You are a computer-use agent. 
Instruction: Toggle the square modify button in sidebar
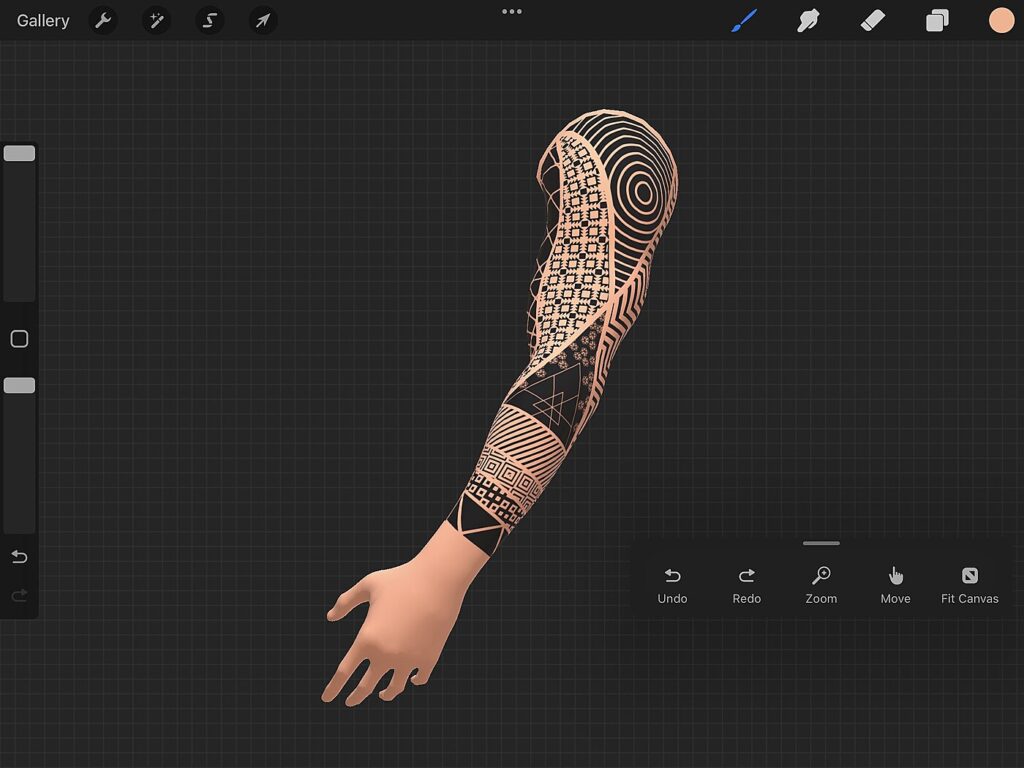point(19,339)
